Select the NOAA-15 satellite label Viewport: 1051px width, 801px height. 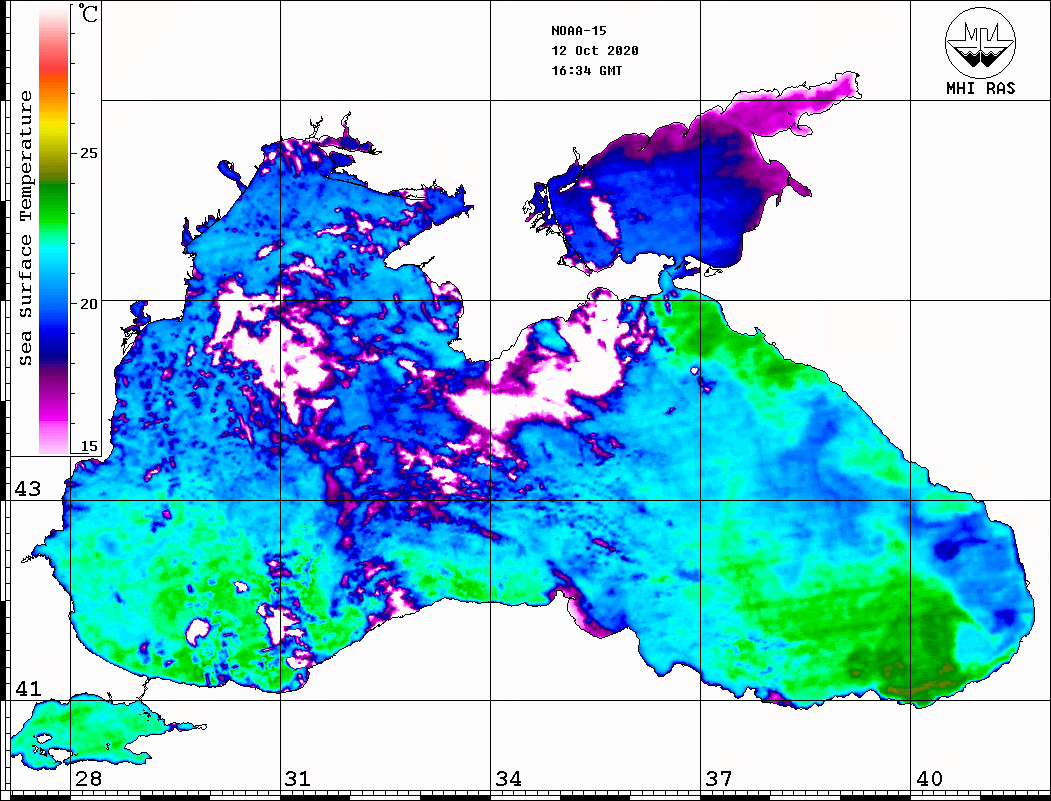579,30
